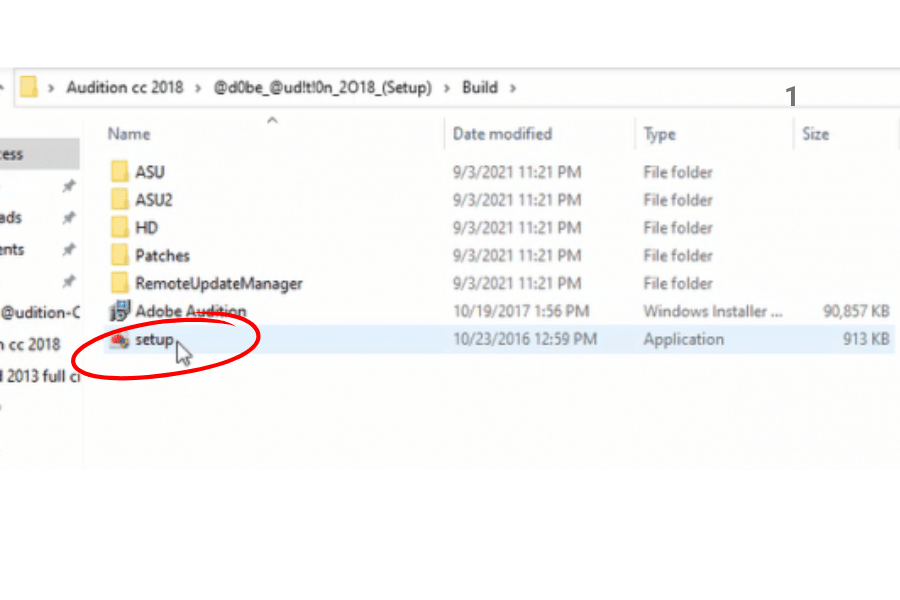
Task: Click the folder icon in address bar
Action: (x=29, y=87)
